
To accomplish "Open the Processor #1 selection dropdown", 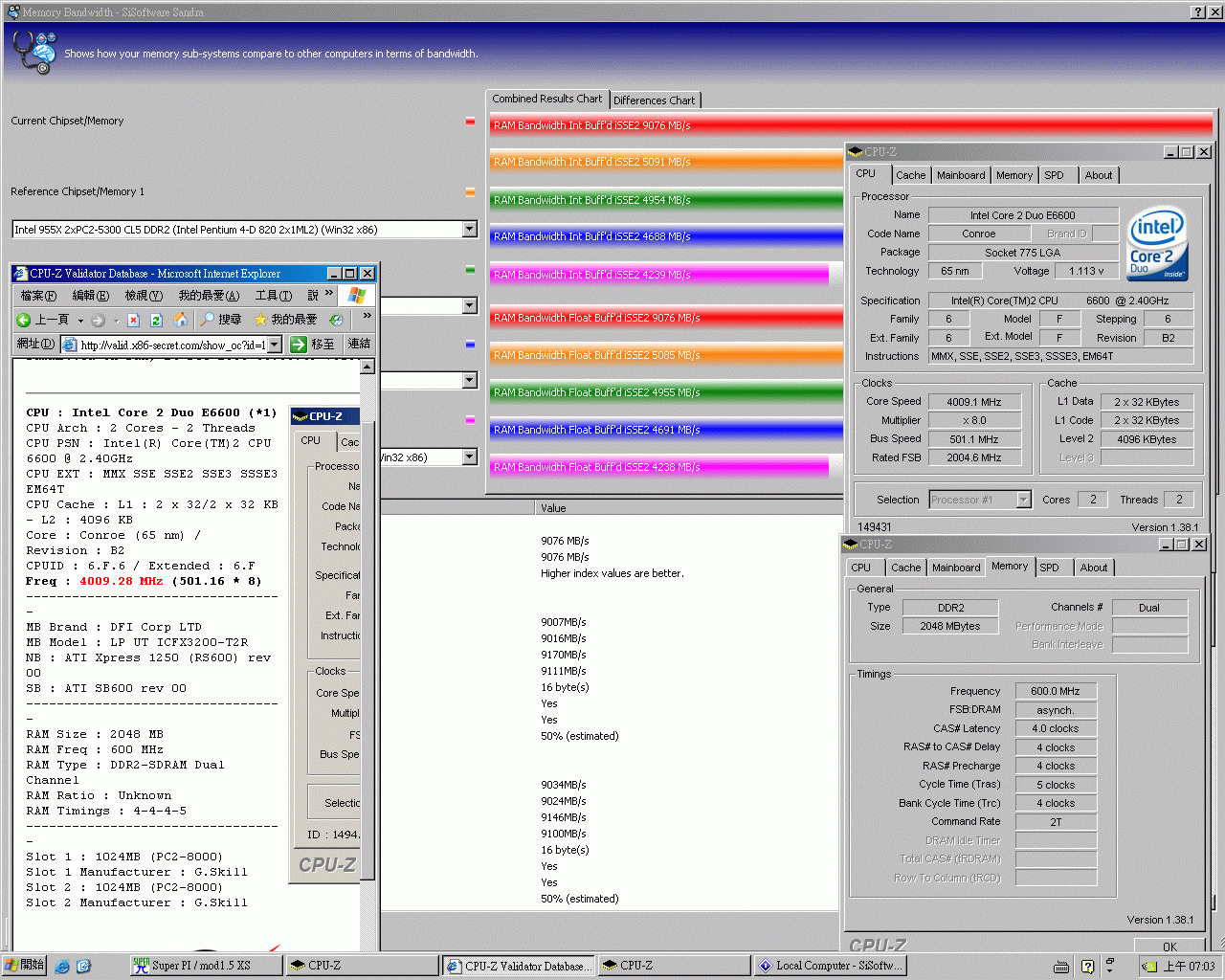I will click(1023, 500).
